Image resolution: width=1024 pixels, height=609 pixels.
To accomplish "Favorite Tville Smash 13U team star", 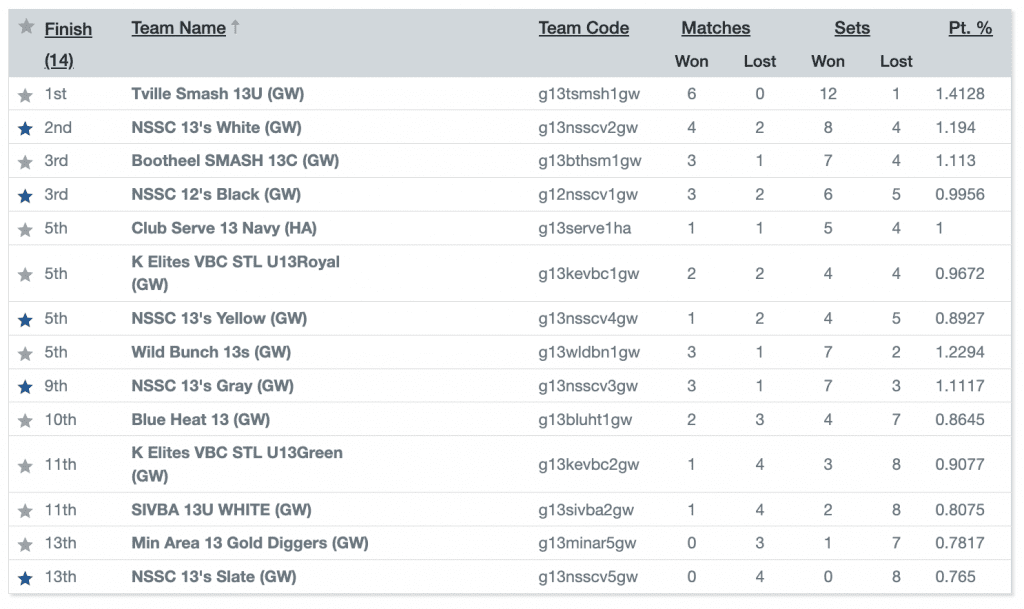I will pos(25,95).
